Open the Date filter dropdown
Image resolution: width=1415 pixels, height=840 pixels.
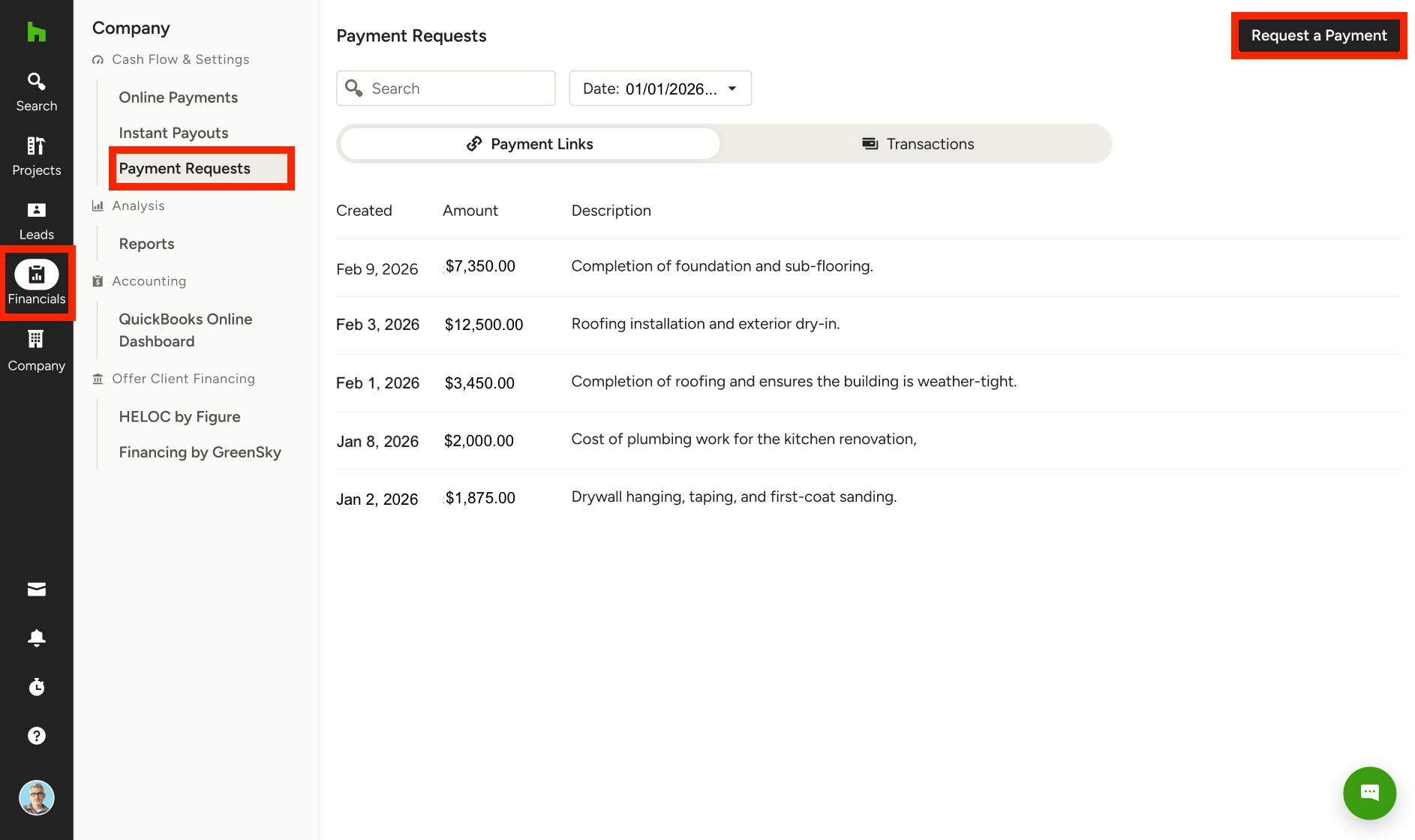(660, 88)
